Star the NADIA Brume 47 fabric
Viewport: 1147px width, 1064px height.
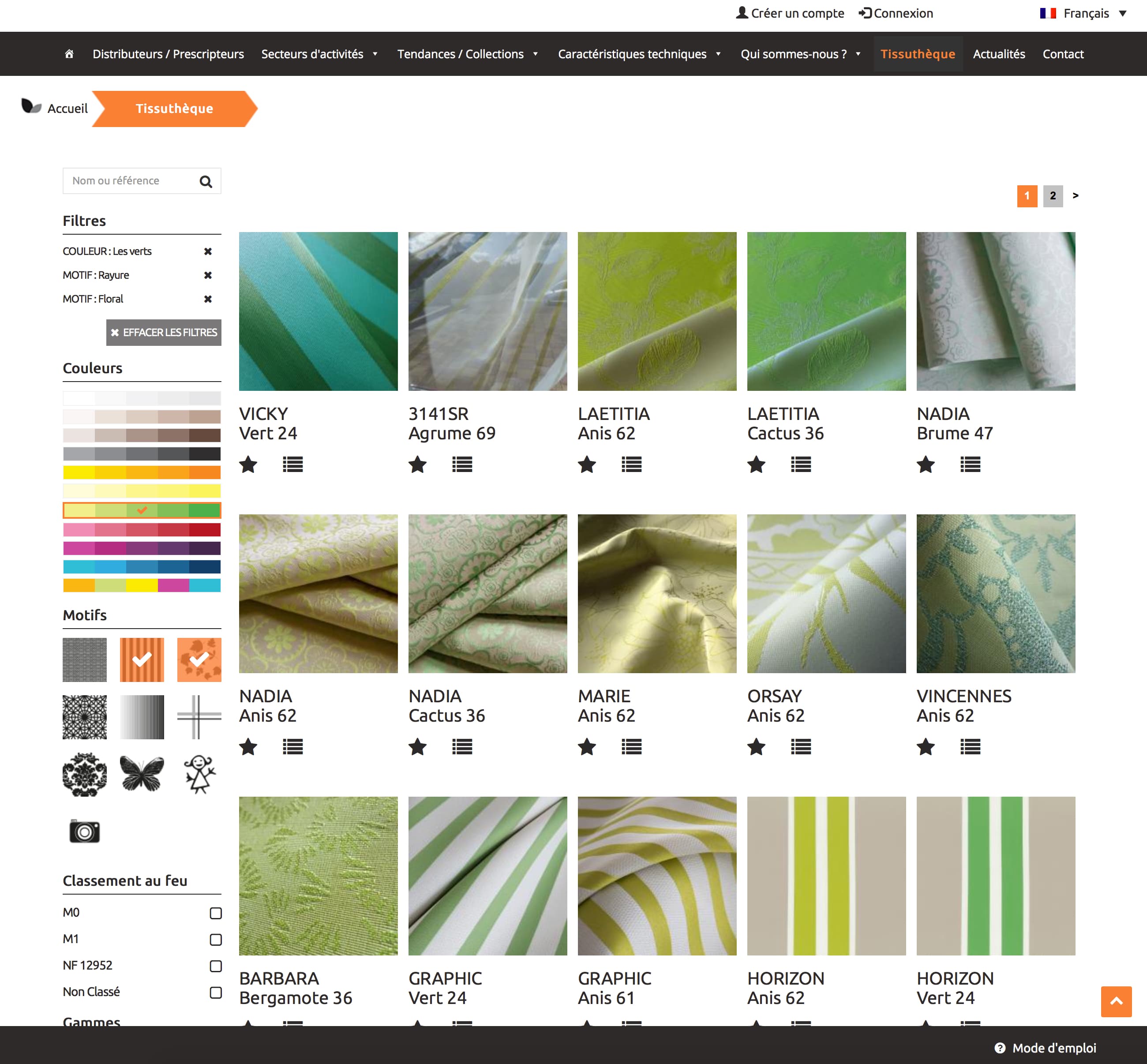pyautogui.click(x=926, y=464)
